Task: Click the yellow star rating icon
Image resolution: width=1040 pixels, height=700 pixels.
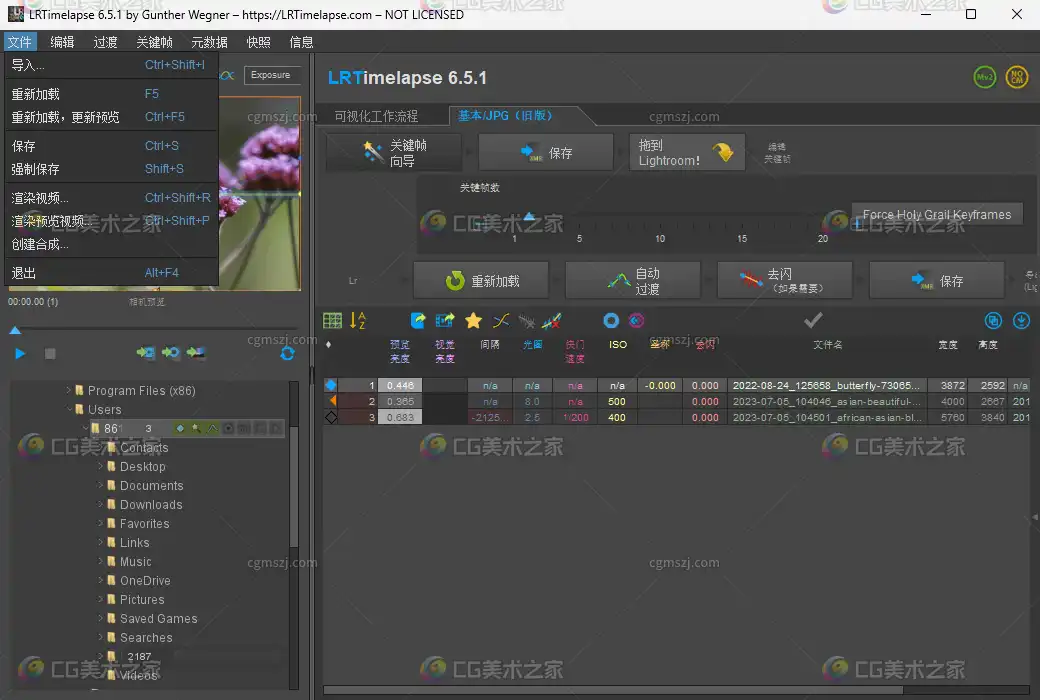Action: [x=473, y=321]
